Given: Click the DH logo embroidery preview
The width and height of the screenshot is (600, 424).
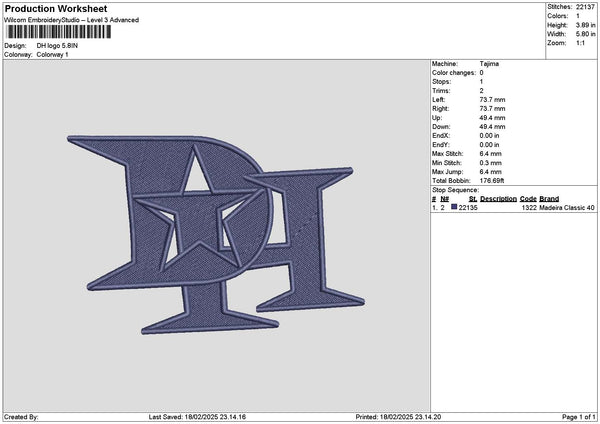Looking at the screenshot, I should coord(216,235).
